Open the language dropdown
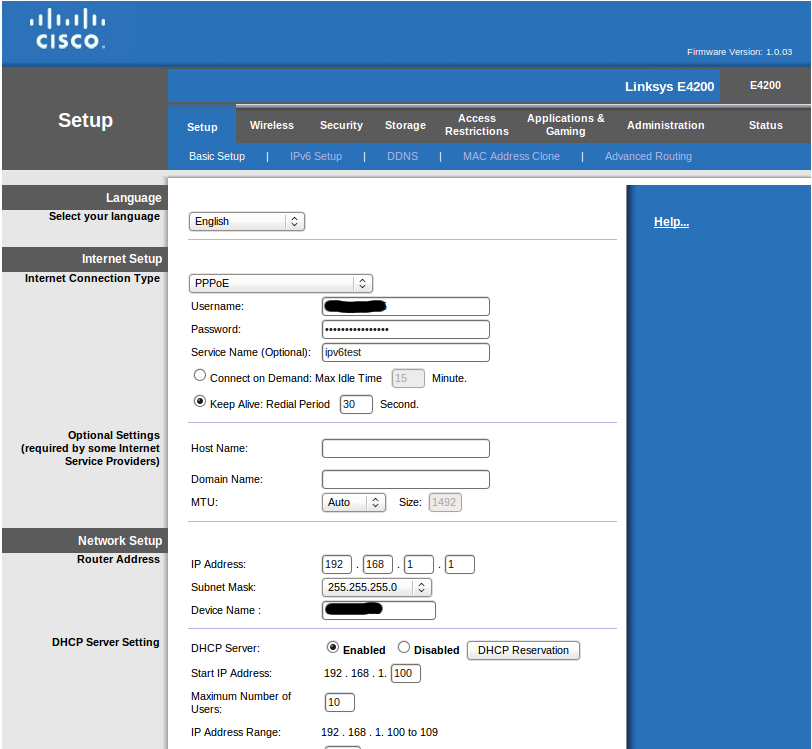This screenshot has height=749, width=812. [246, 222]
